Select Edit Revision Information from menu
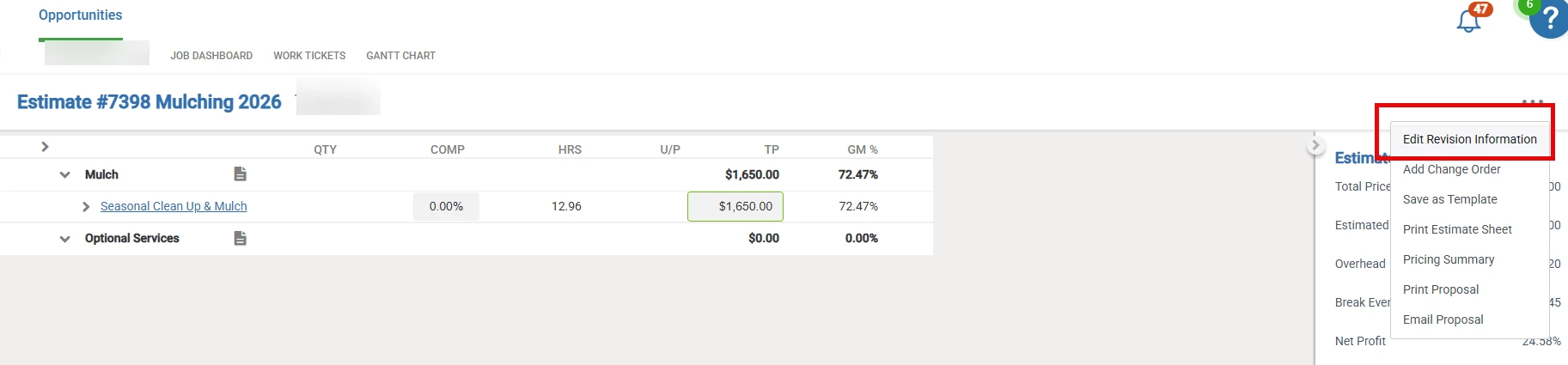This screenshot has height=365, width=1568. (1469, 139)
